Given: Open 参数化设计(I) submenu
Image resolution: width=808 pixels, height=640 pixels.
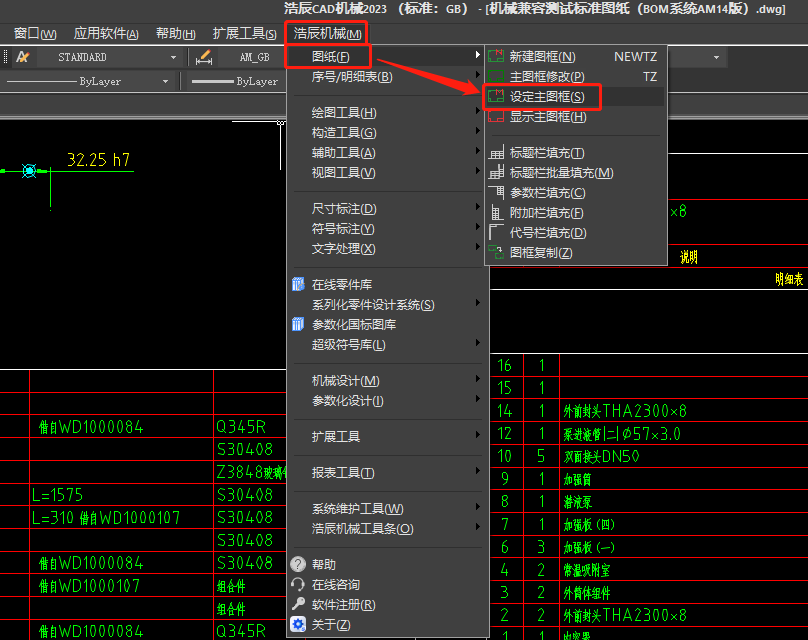Looking at the screenshot, I should (x=385, y=401).
